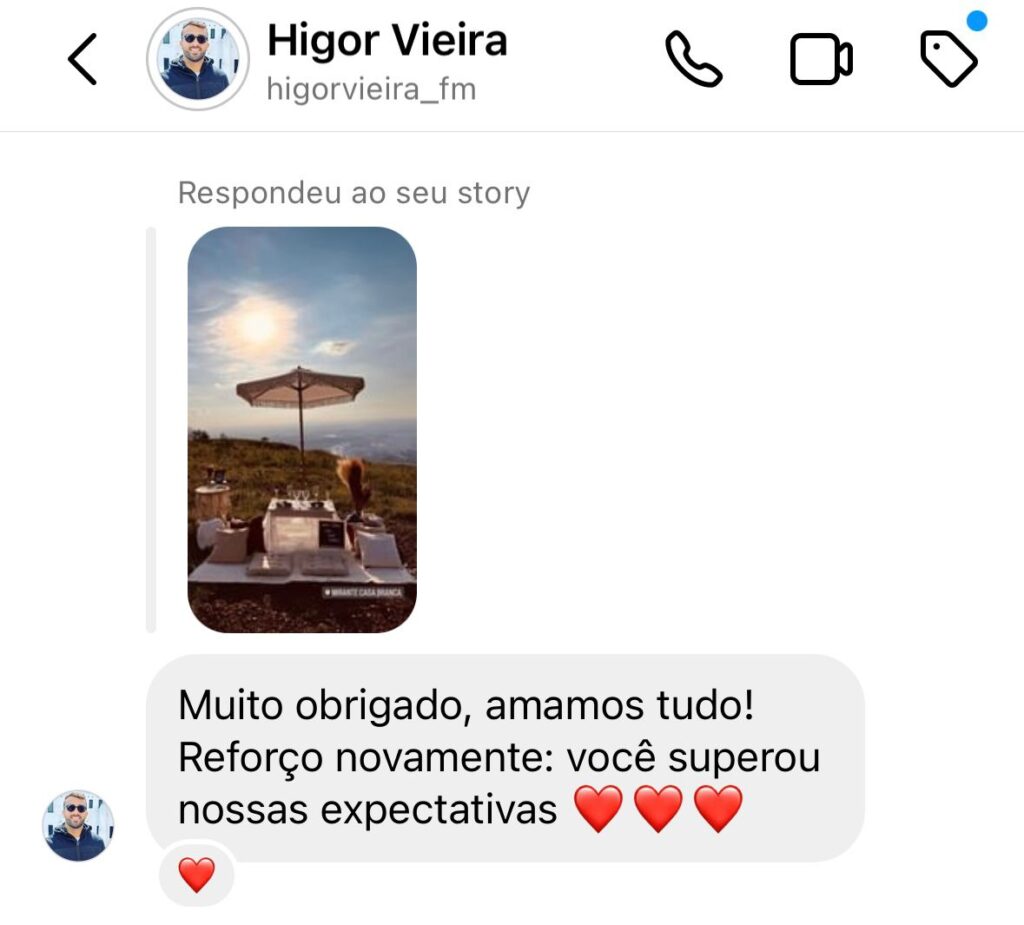Open Higor Vieira's profile picture in the header

point(198,59)
